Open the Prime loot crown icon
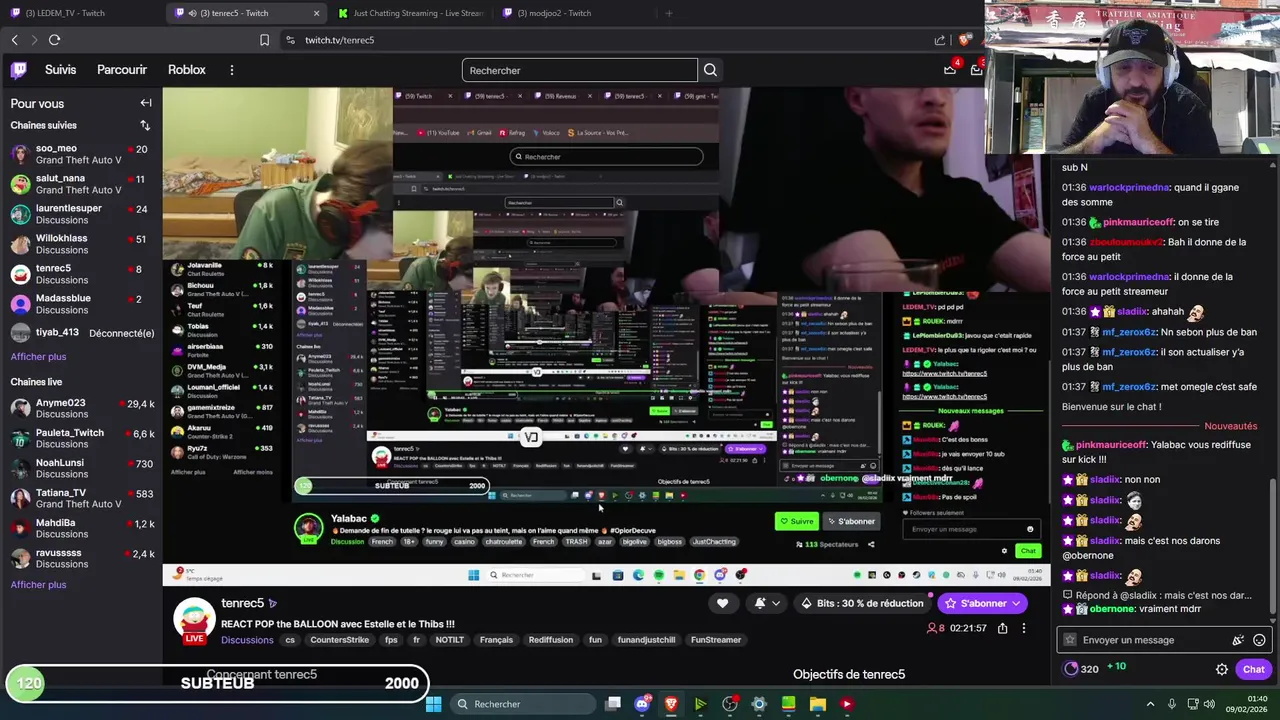Screen dimensions: 1280x720 point(950,70)
